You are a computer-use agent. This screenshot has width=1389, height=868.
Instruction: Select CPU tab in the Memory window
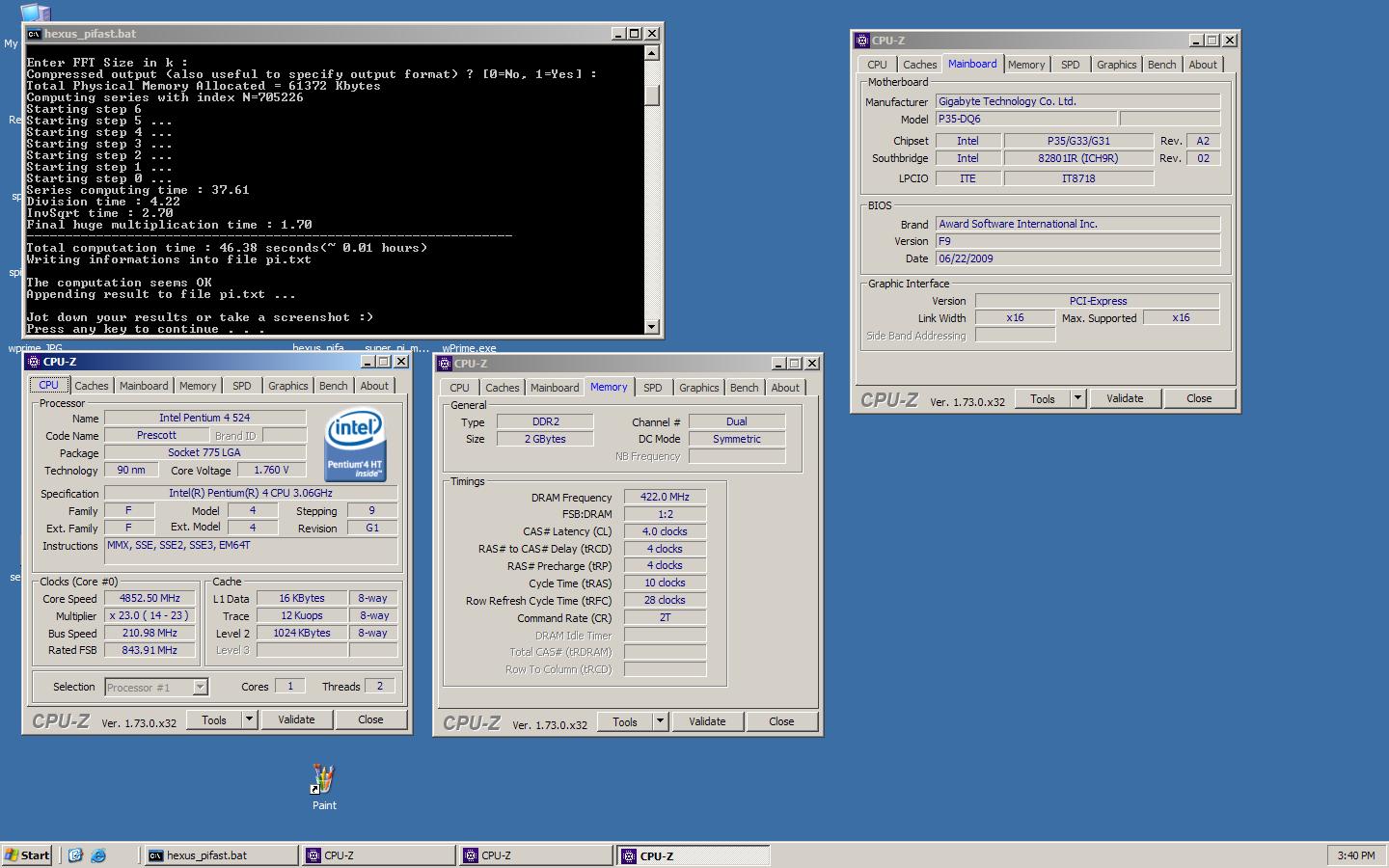pyautogui.click(x=460, y=387)
